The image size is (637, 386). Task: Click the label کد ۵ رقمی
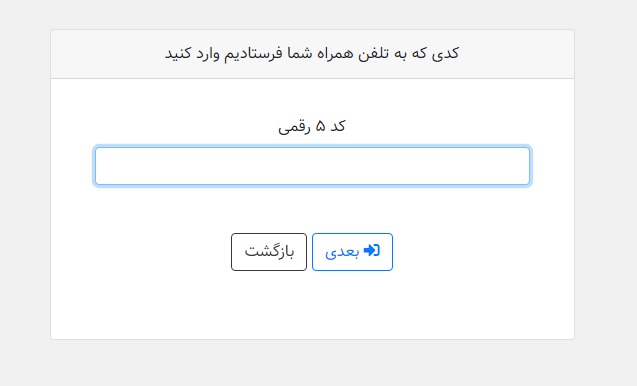(x=312, y=127)
